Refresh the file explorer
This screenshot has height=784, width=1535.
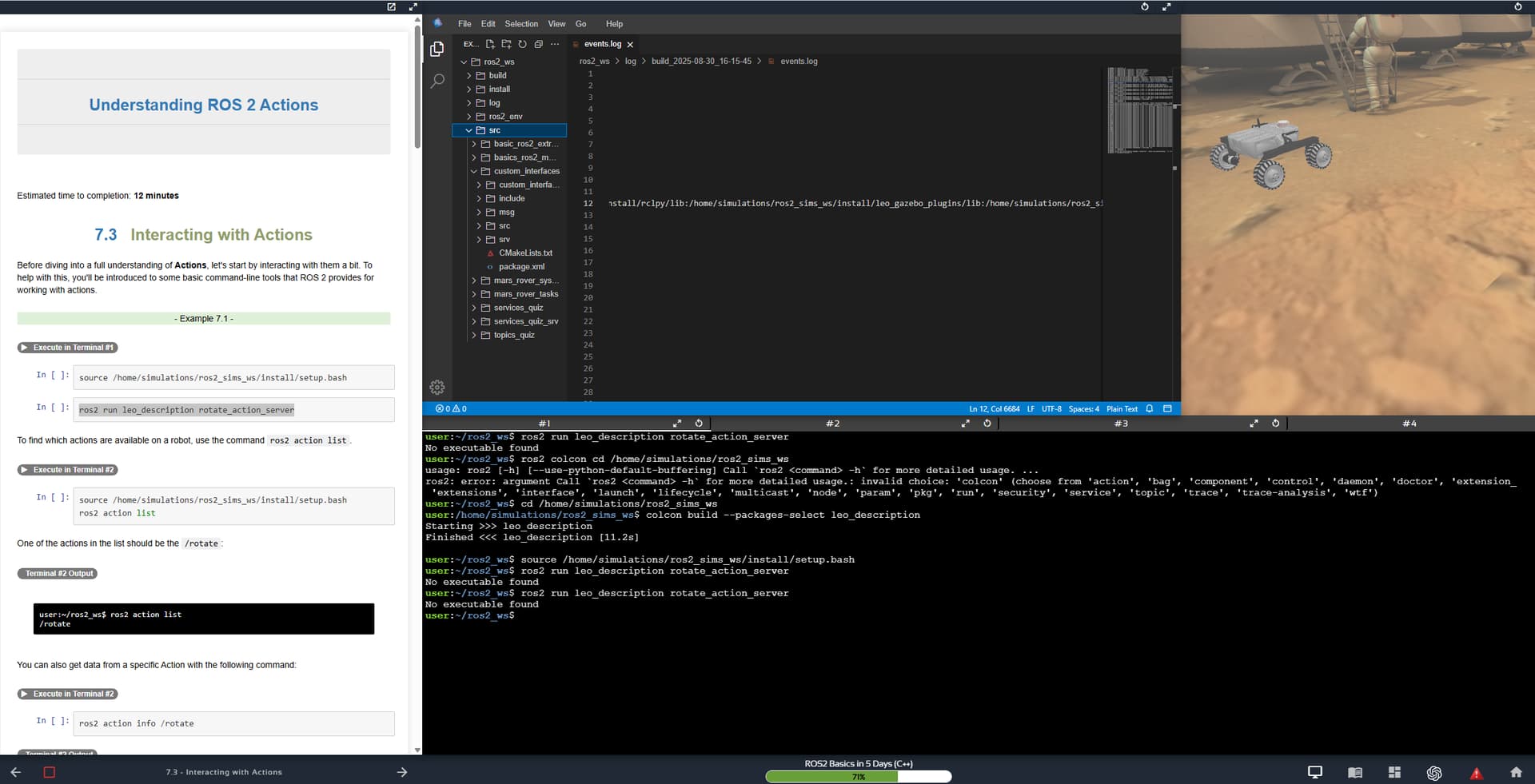[x=522, y=44]
